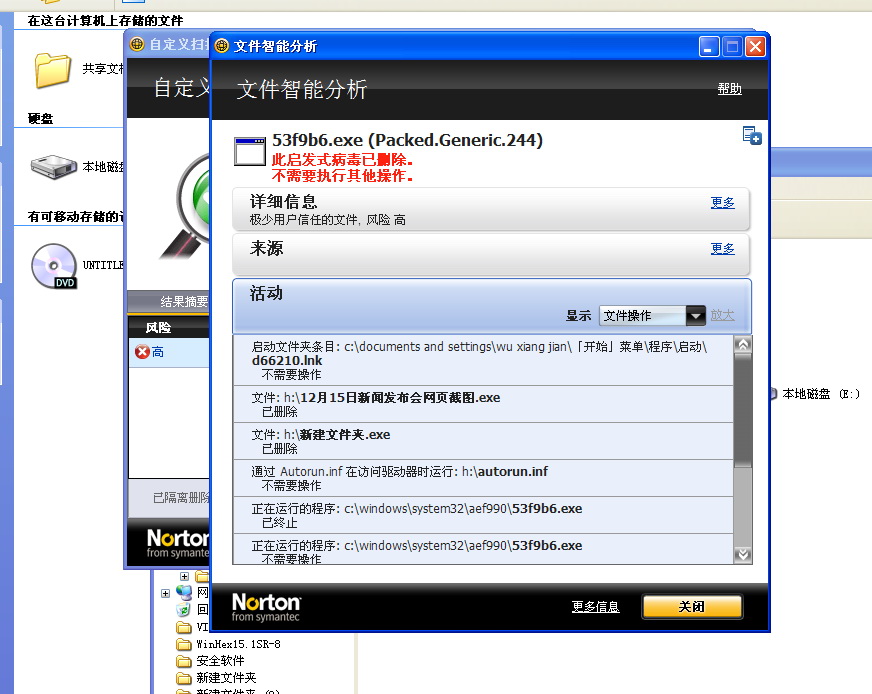Click the copy-to-clipboard icon beside the file name

752,135
